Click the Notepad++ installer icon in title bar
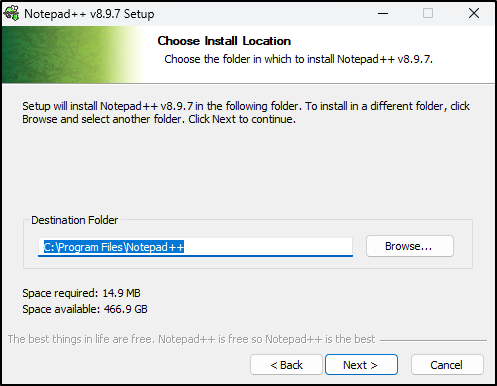This screenshot has width=497, height=386. point(12,13)
